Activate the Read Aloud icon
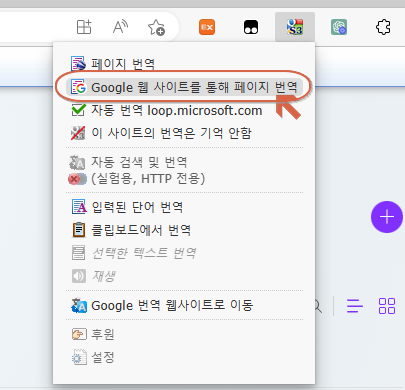 [x=120, y=27]
